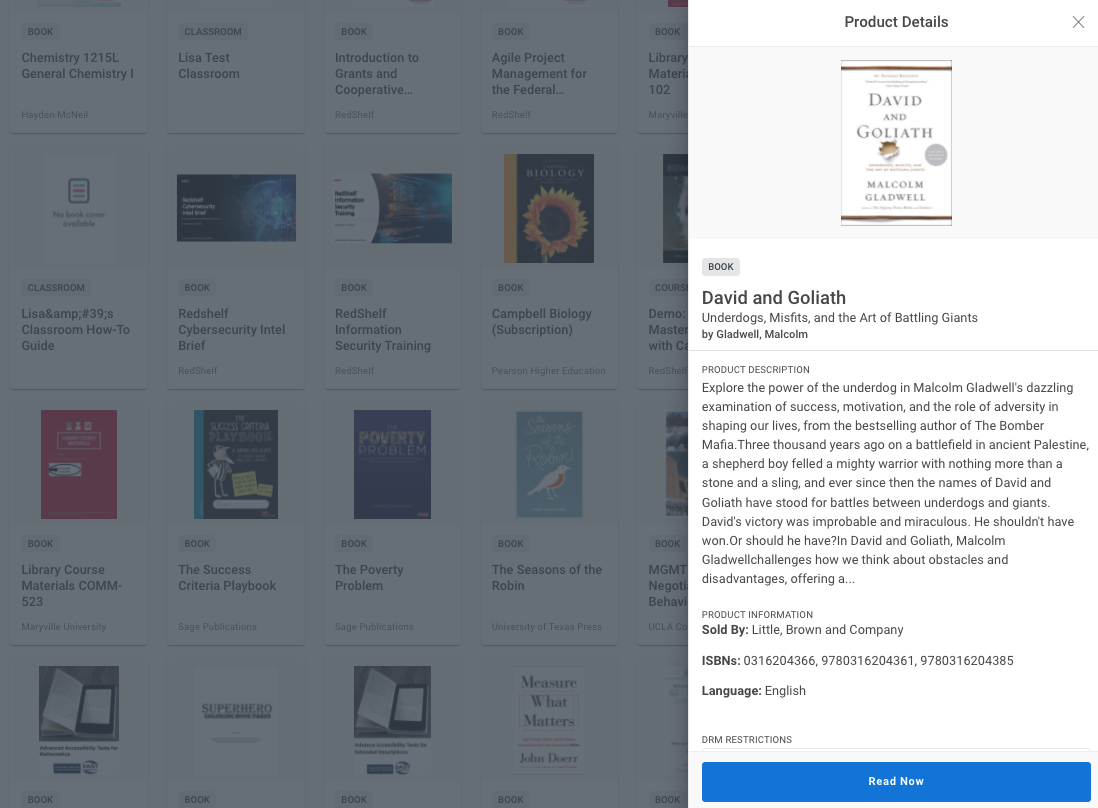Click Hayden-McNeil publisher text
1098x808 pixels.
[55, 115]
